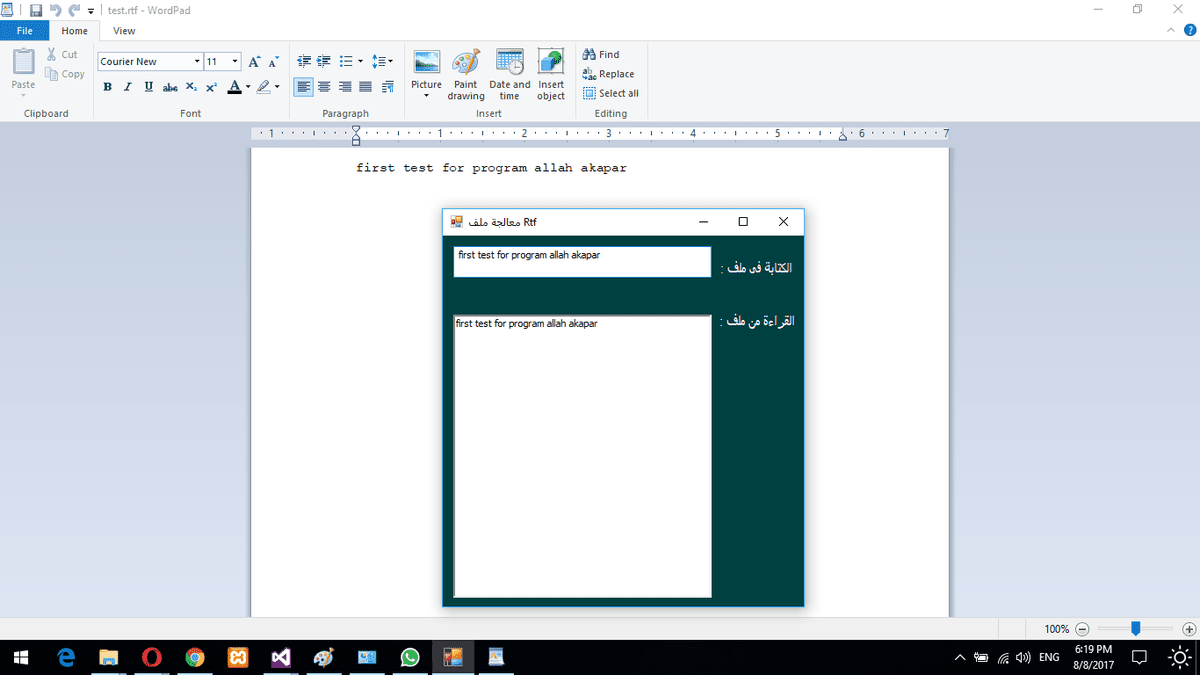Viewport: 1200px width, 675px height.
Task: Click the Grow font icon
Action: pyautogui.click(x=255, y=62)
